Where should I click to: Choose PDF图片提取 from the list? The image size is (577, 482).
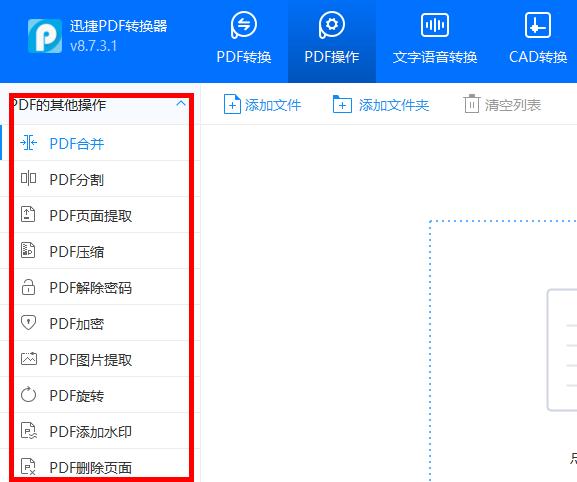pos(91,360)
